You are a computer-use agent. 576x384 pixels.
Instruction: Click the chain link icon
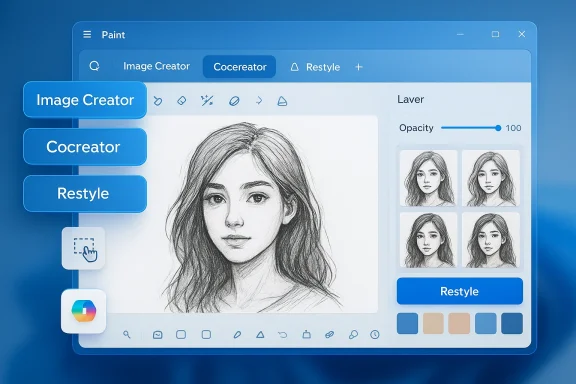point(330,335)
